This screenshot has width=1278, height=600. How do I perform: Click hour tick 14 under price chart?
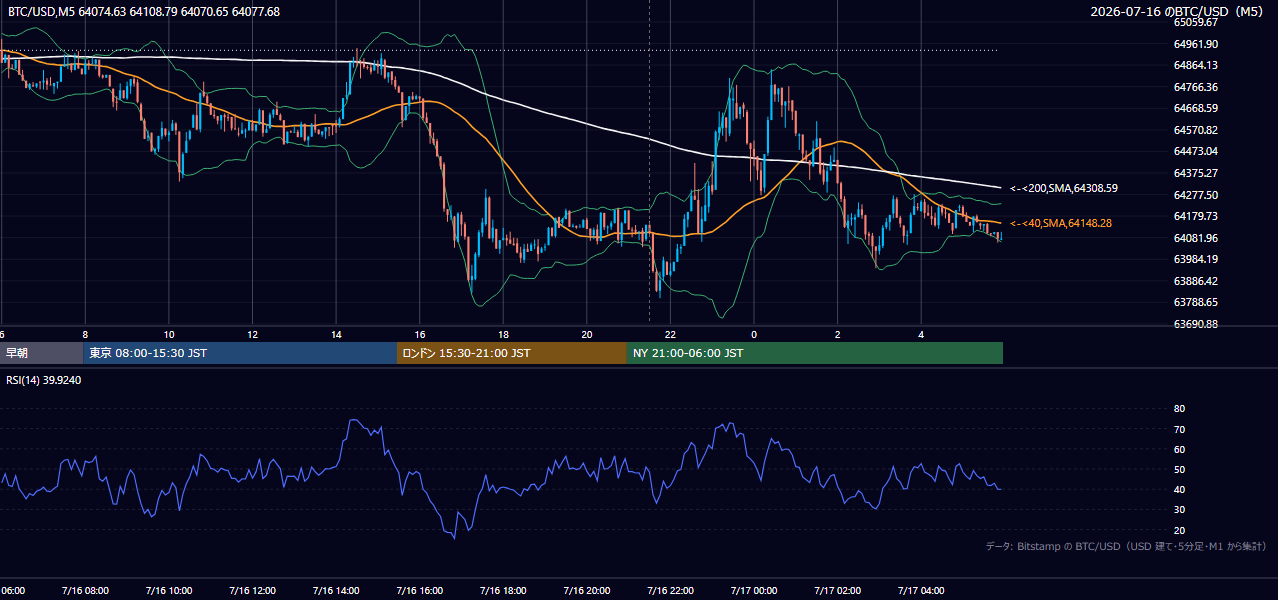coord(336,334)
